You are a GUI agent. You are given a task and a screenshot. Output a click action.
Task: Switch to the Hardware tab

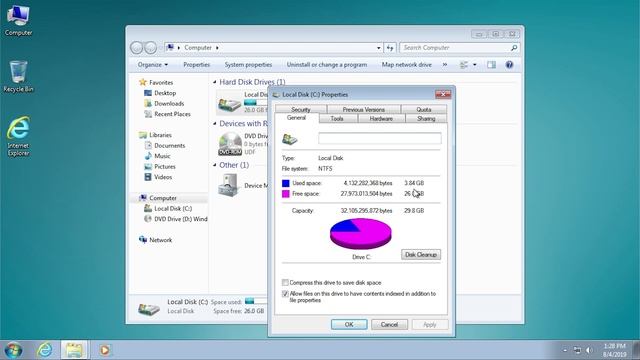381,119
